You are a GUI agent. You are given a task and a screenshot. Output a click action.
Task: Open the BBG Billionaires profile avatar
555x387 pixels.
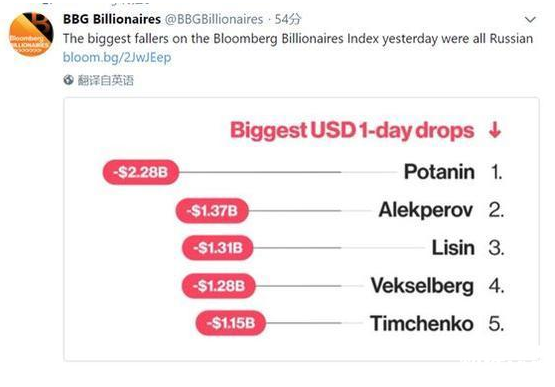[x=31, y=35]
